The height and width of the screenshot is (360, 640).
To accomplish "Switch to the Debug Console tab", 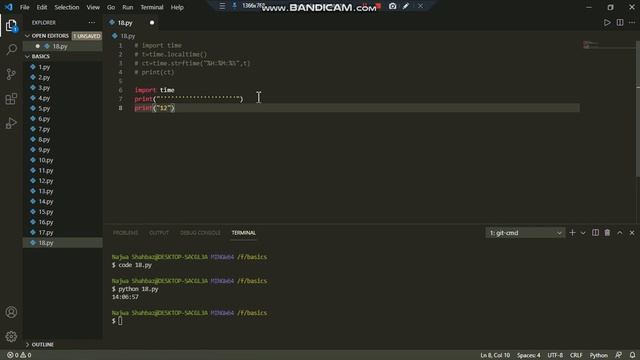I will coord(200,233).
